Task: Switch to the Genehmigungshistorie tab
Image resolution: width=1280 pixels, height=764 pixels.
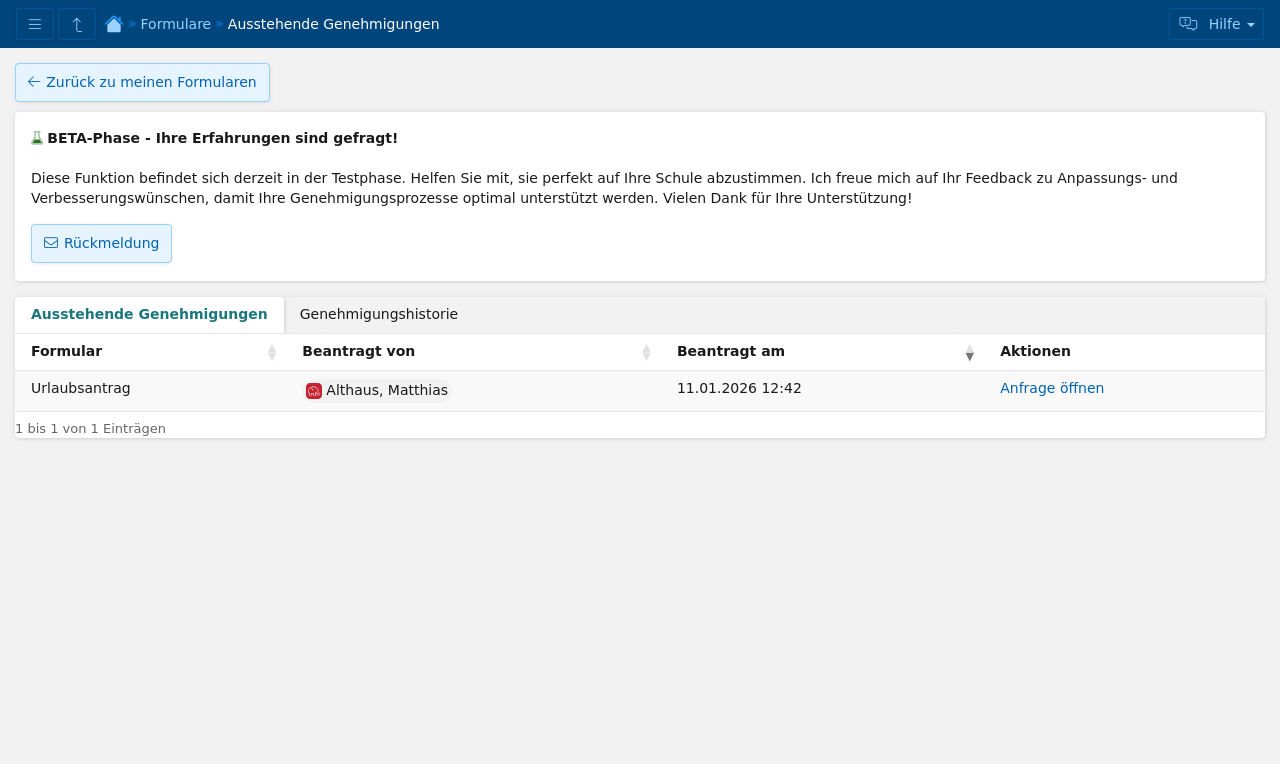Action: tap(379, 314)
